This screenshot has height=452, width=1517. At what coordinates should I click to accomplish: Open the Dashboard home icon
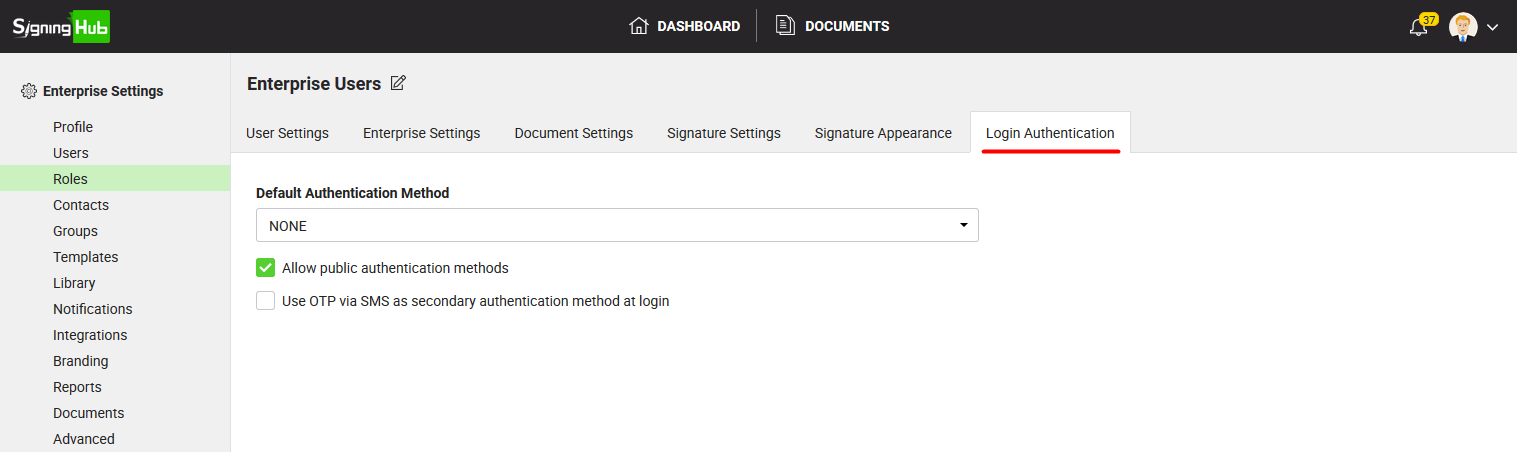click(x=639, y=26)
